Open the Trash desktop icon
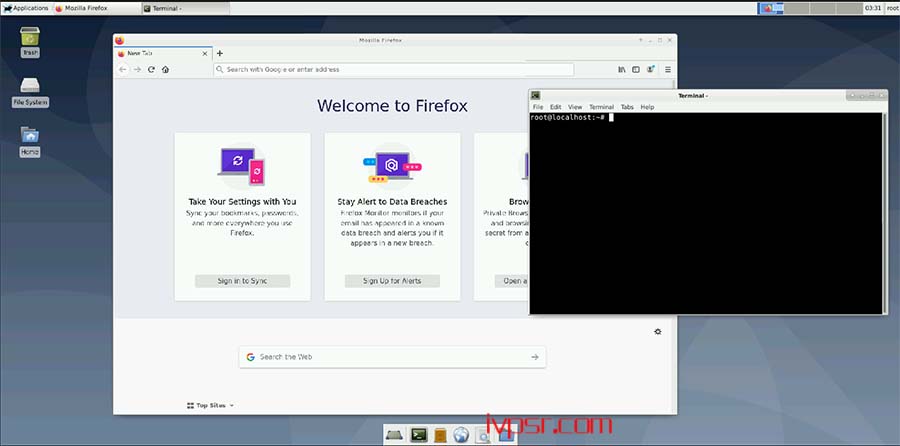The width and height of the screenshot is (900, 446). (30, 42)
